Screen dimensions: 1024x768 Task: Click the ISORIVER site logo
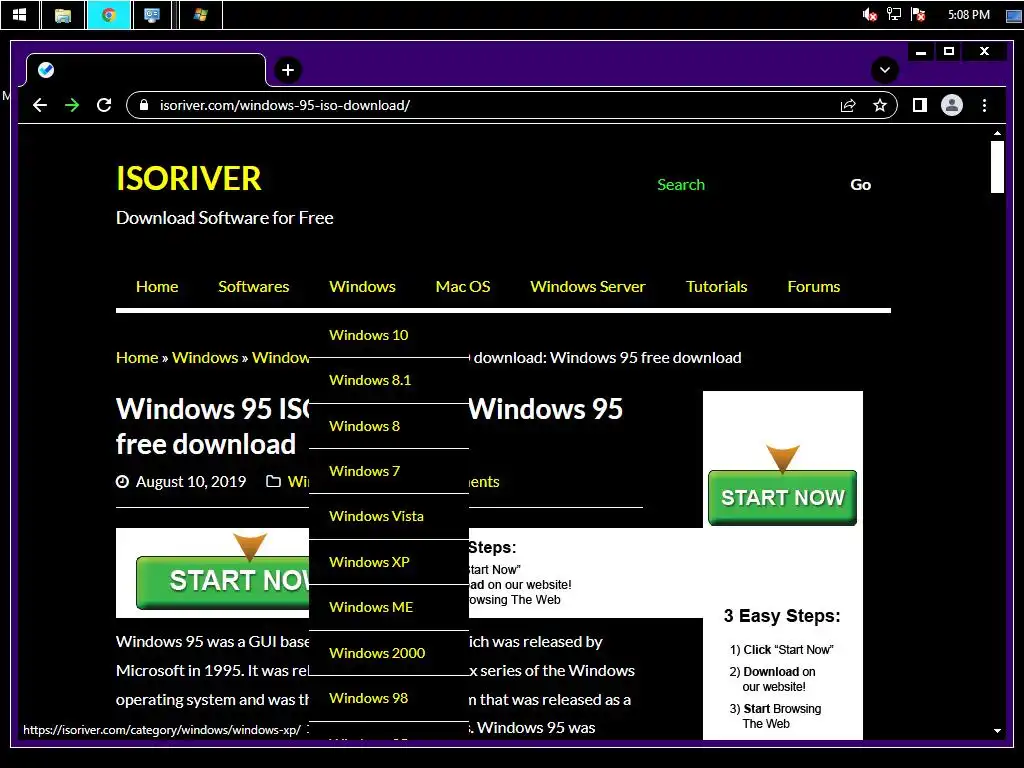tap(189, 178)
